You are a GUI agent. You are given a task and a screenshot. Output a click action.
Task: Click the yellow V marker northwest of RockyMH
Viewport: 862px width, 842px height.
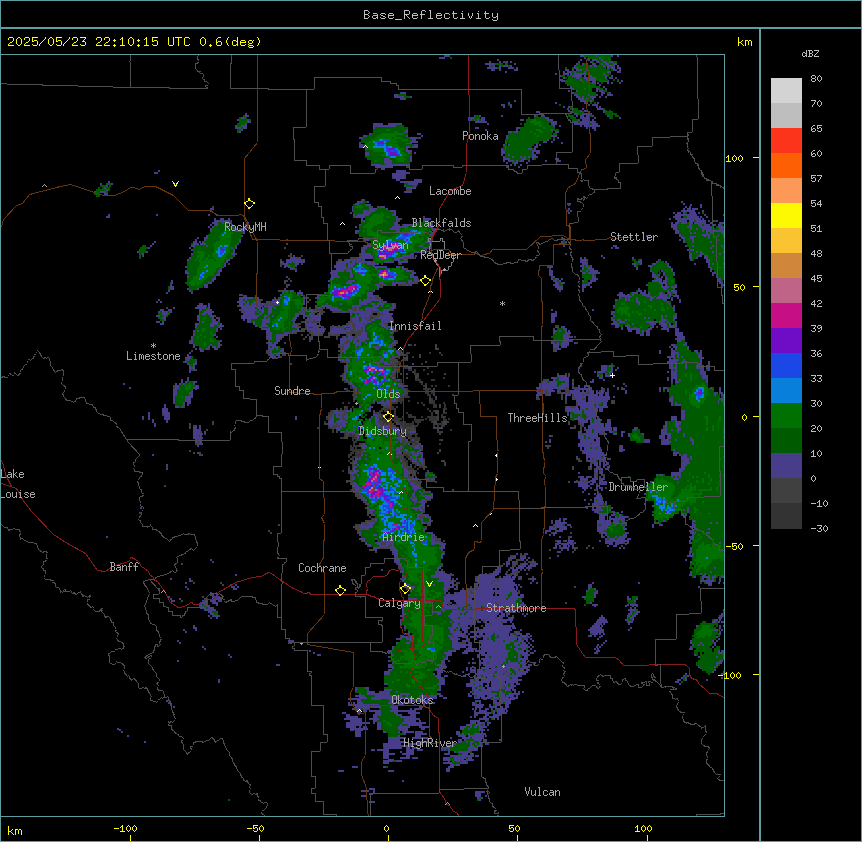click(x=175, y=184)
